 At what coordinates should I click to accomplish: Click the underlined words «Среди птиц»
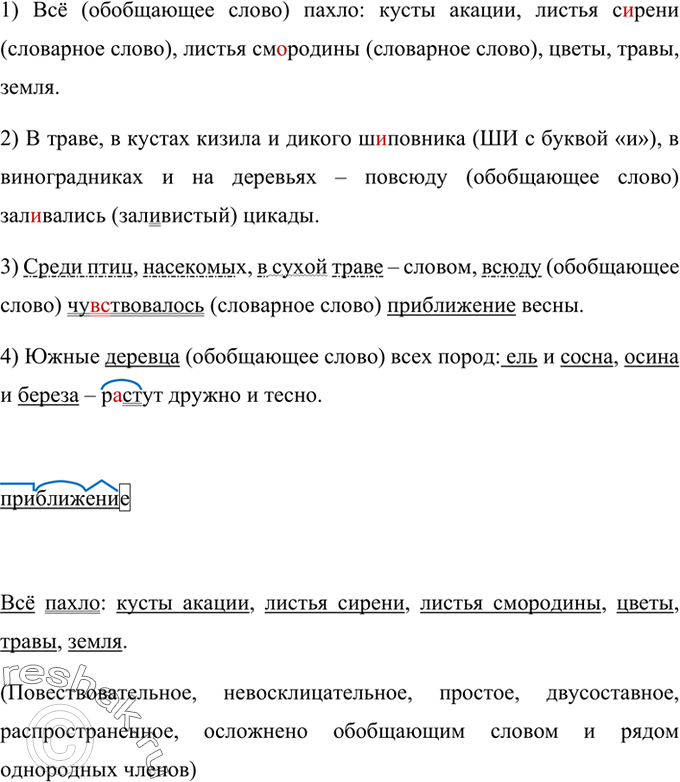(78, 268)
